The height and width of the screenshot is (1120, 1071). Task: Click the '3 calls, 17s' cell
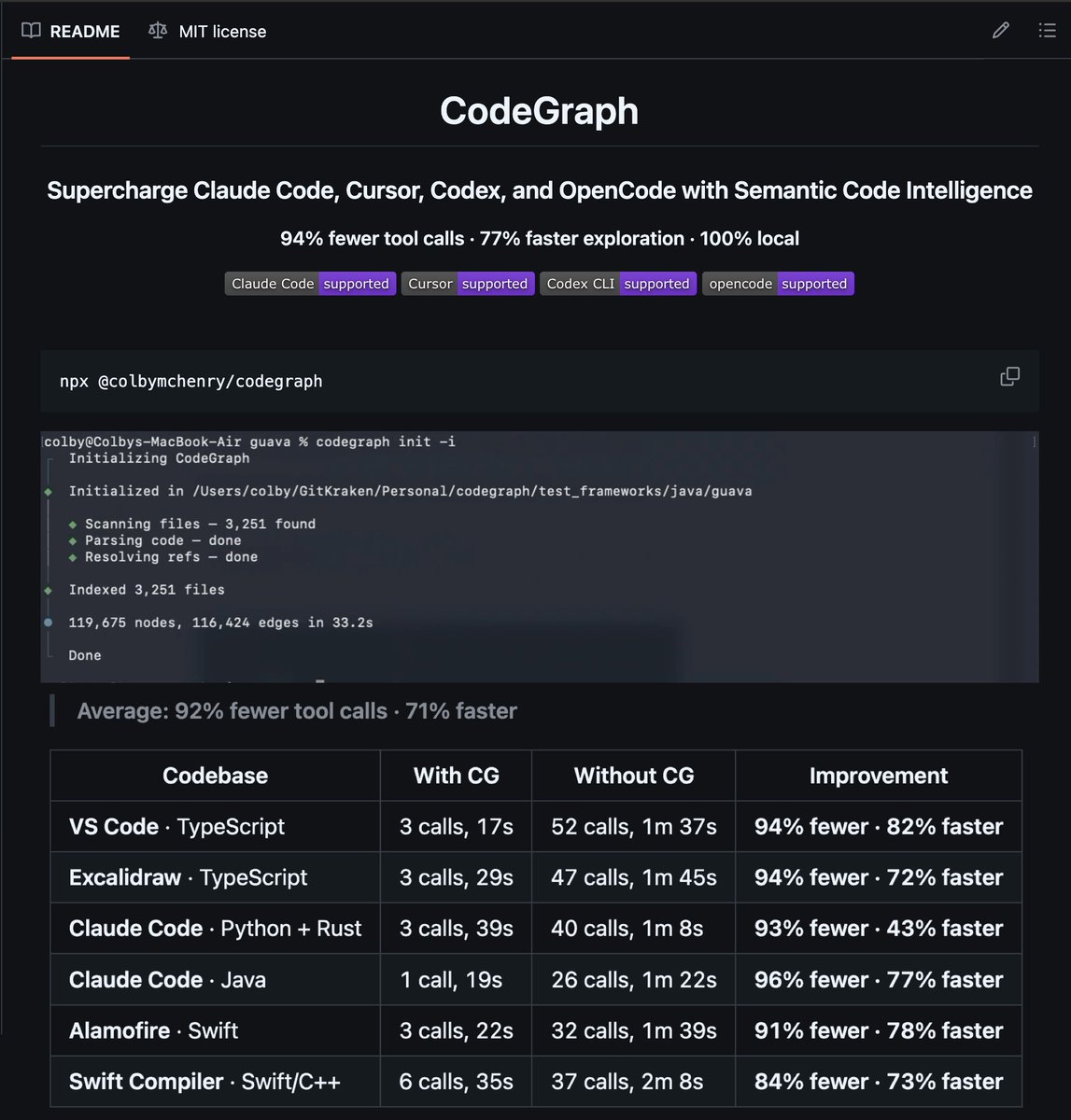click(x=456, y=827)
